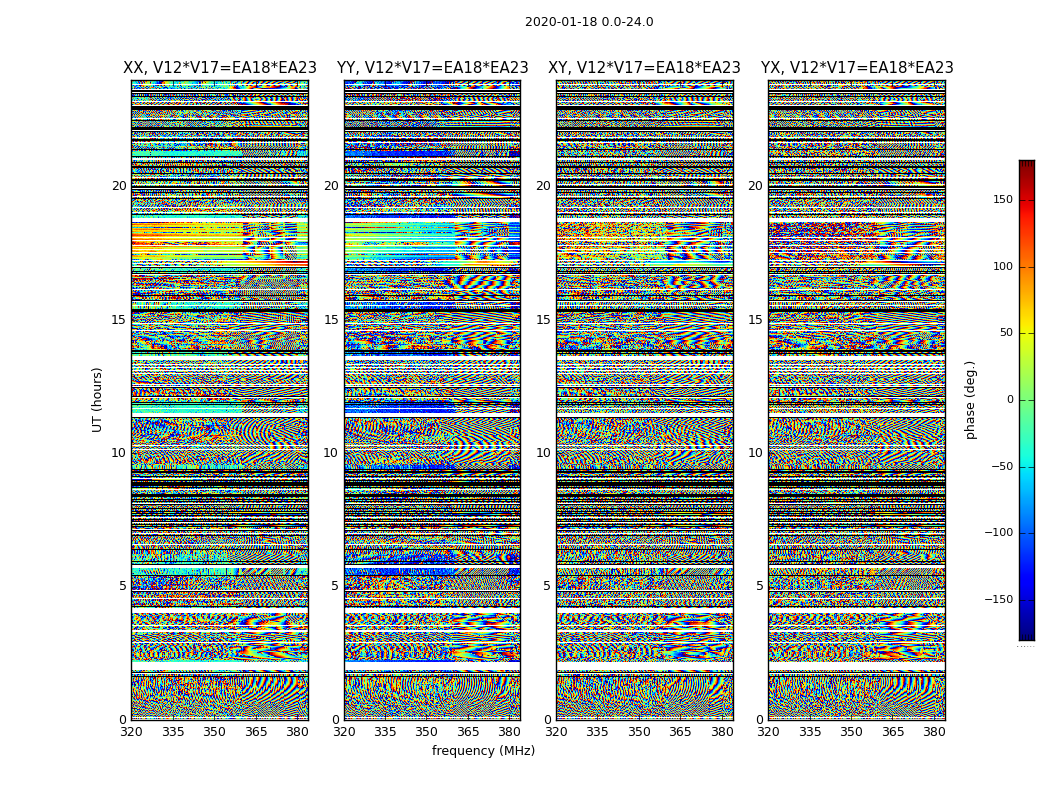The width and height of the screenshot is (1050, 800).
Task: Click the 100 colorbar tick label
Action: pyautogui.click(x=1003, y=266)
